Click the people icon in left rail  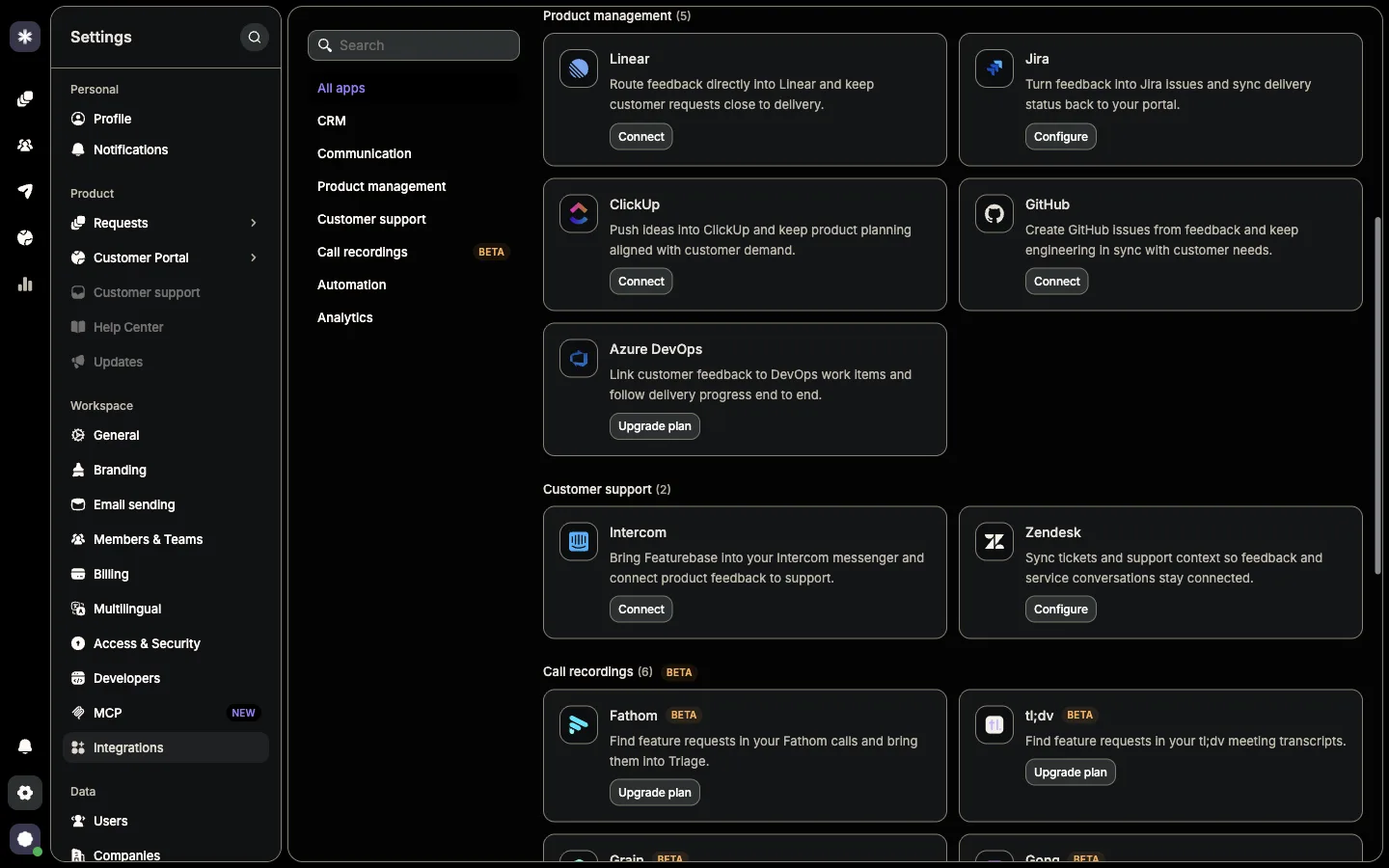coord(25,146)
